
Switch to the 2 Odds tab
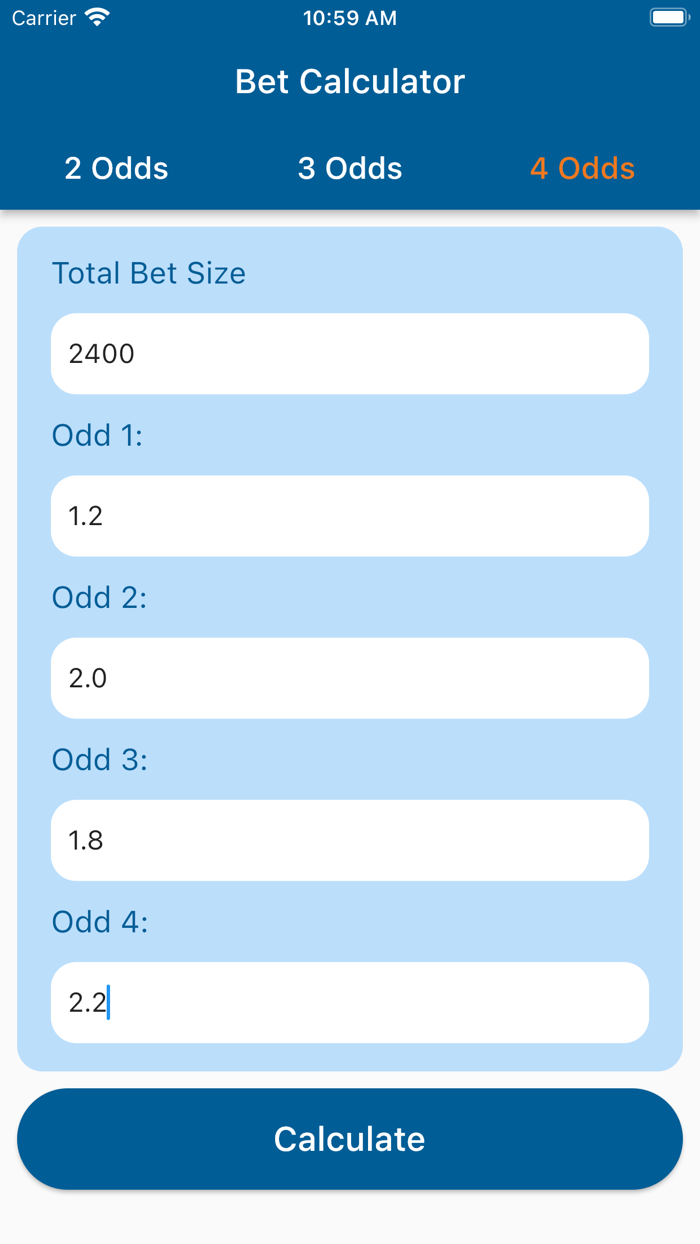pyautogui.click(x=116, y=169)
